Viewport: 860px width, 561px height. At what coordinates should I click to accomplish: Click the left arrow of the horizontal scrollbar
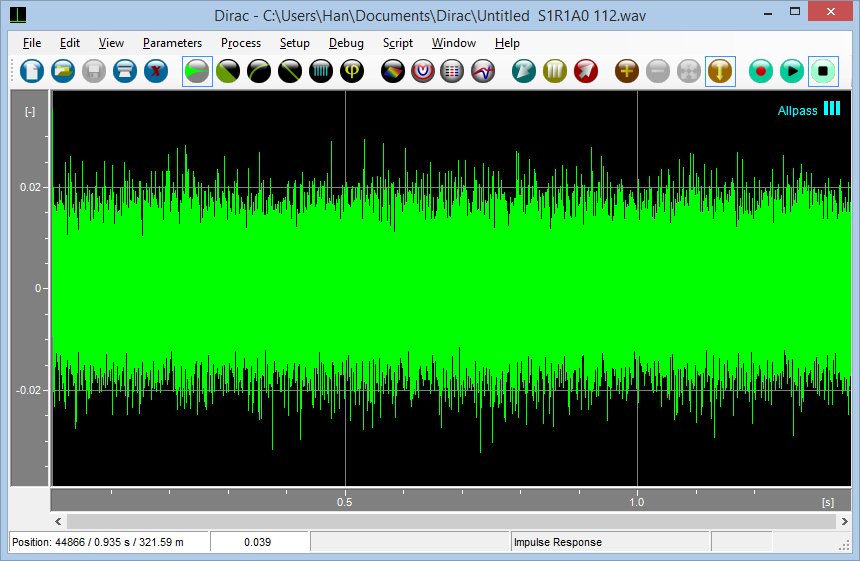click(58, 522)
